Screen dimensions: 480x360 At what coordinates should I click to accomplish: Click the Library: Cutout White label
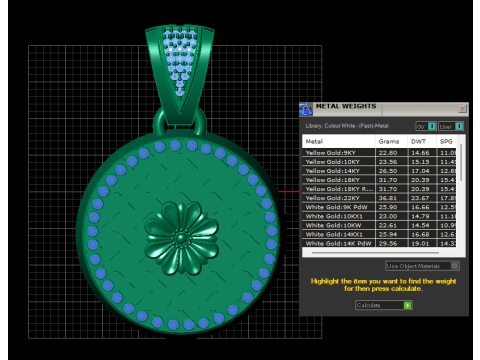pyautogui.click(x=347, y=126)
